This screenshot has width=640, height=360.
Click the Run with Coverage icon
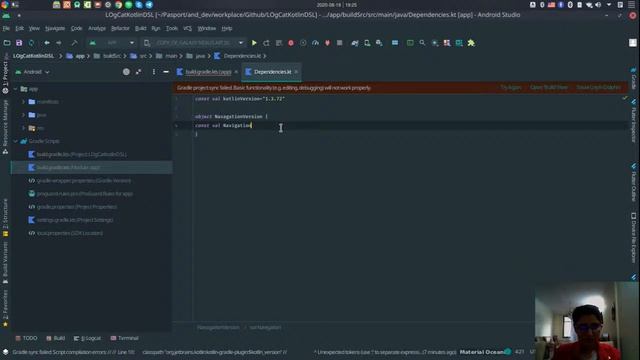coord(303,43)
